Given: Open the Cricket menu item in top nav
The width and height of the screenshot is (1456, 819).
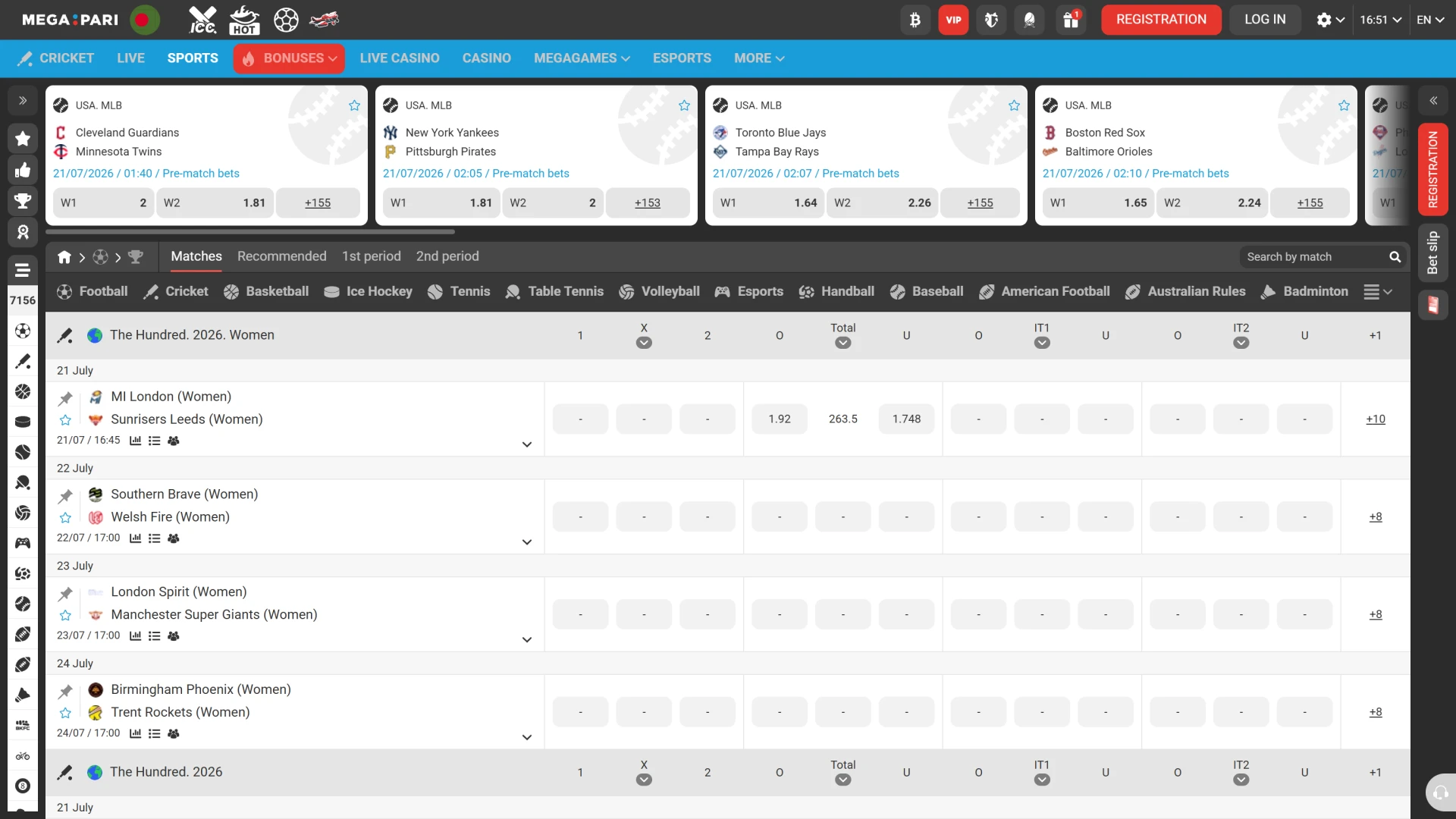Looking at the screenshot, I should 56,58.
